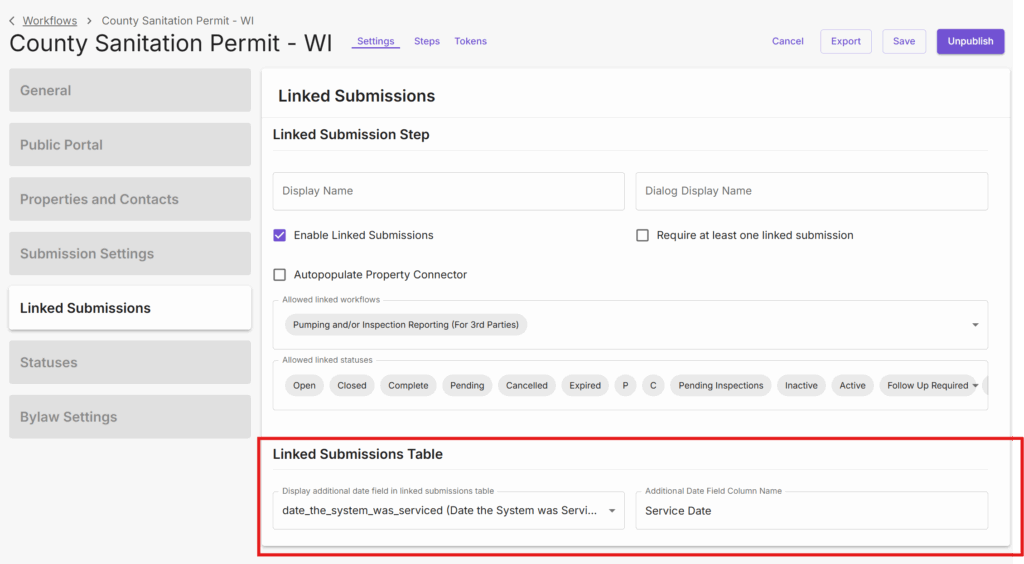
Task: Focus the Dialog Display Name field
Action: click(811, 191)
